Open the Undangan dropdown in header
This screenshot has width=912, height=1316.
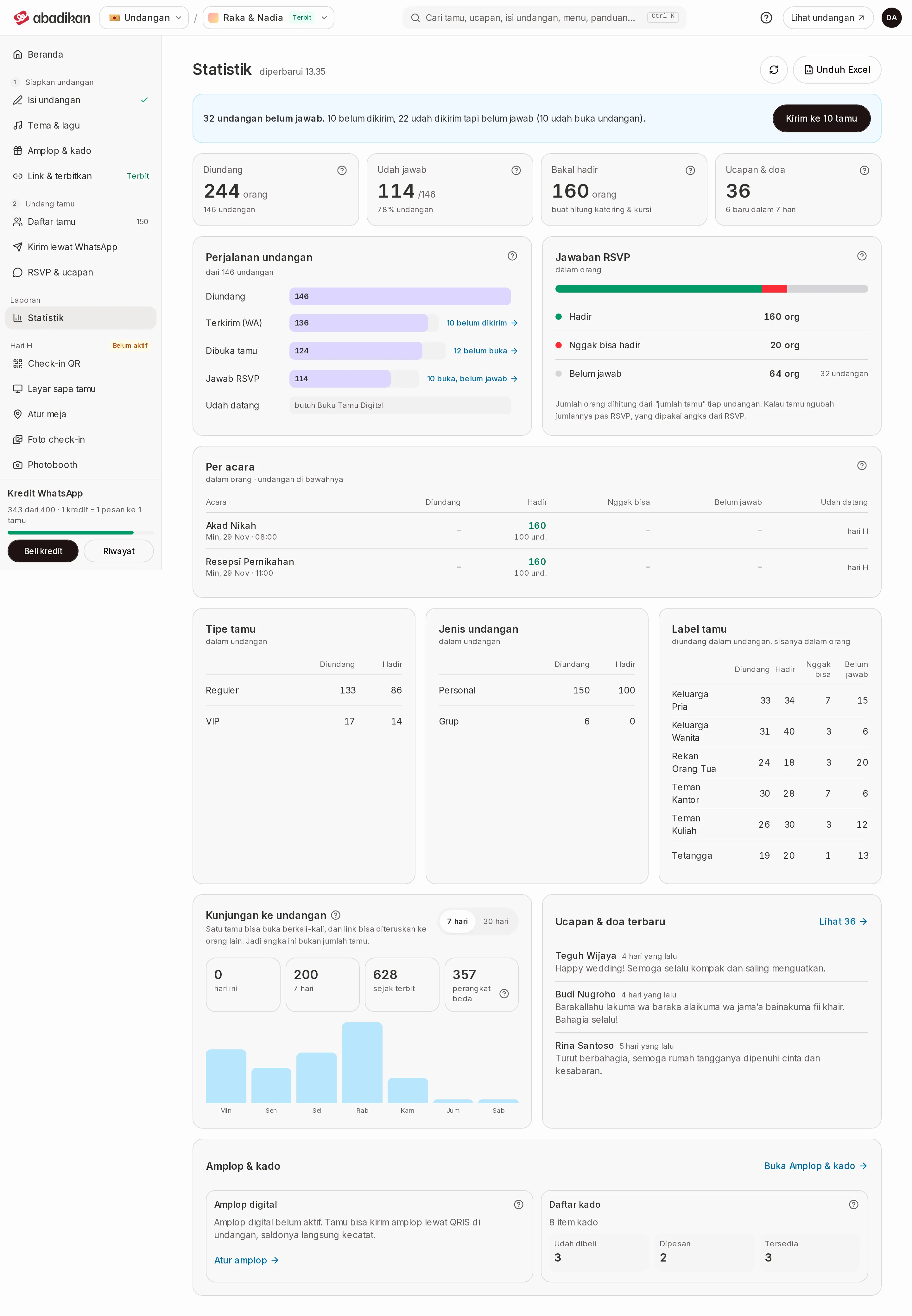tap(144, 18)
